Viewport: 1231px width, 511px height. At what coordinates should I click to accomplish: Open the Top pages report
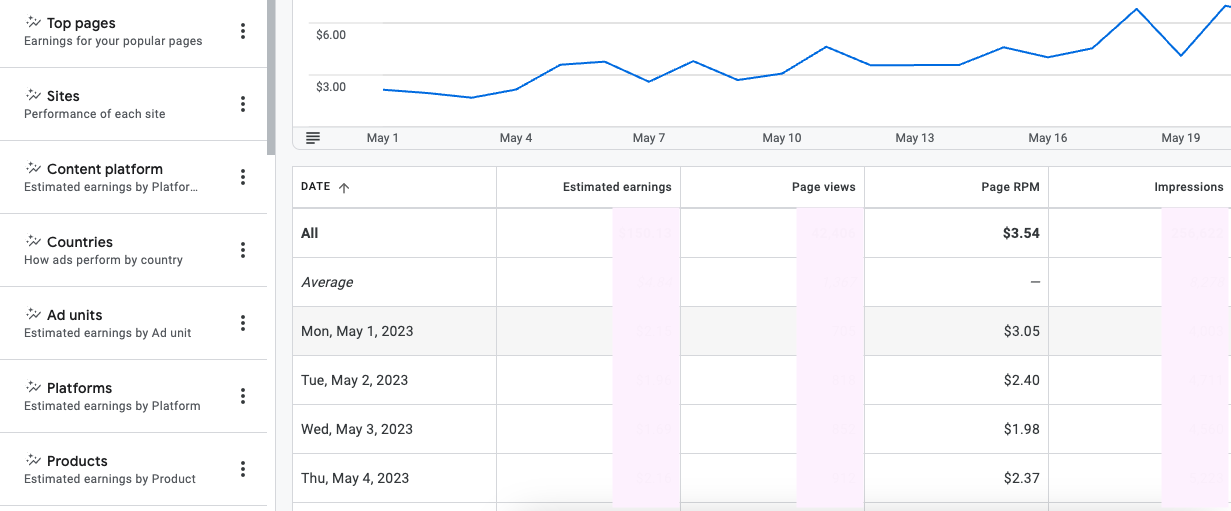(133, 31)
